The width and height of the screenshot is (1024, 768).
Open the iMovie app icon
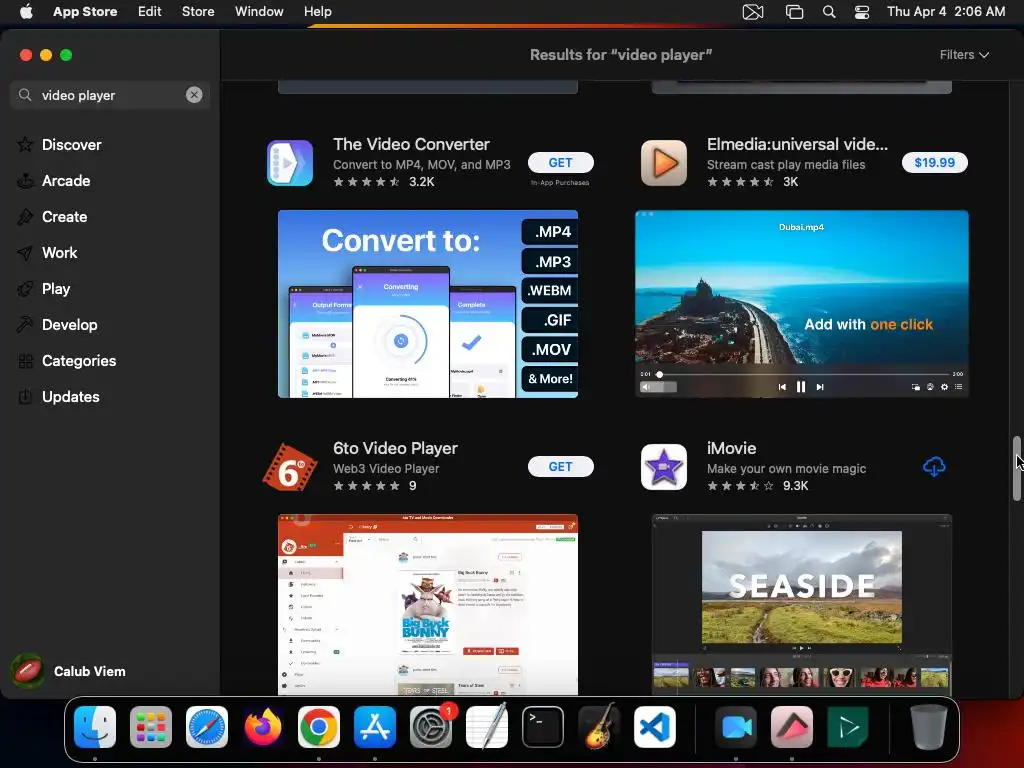(x=664, y=466)
